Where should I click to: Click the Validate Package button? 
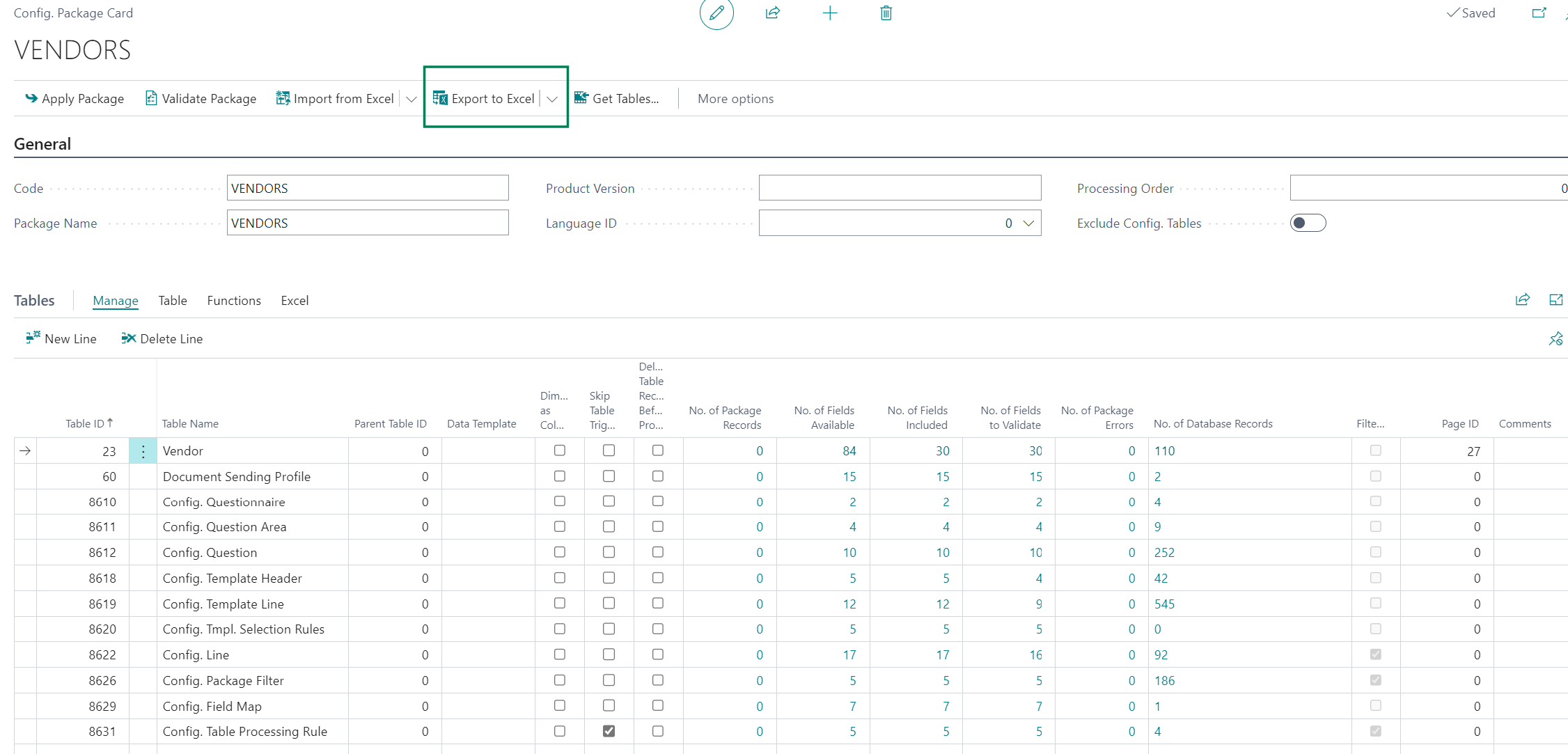(x=201, y=99)
